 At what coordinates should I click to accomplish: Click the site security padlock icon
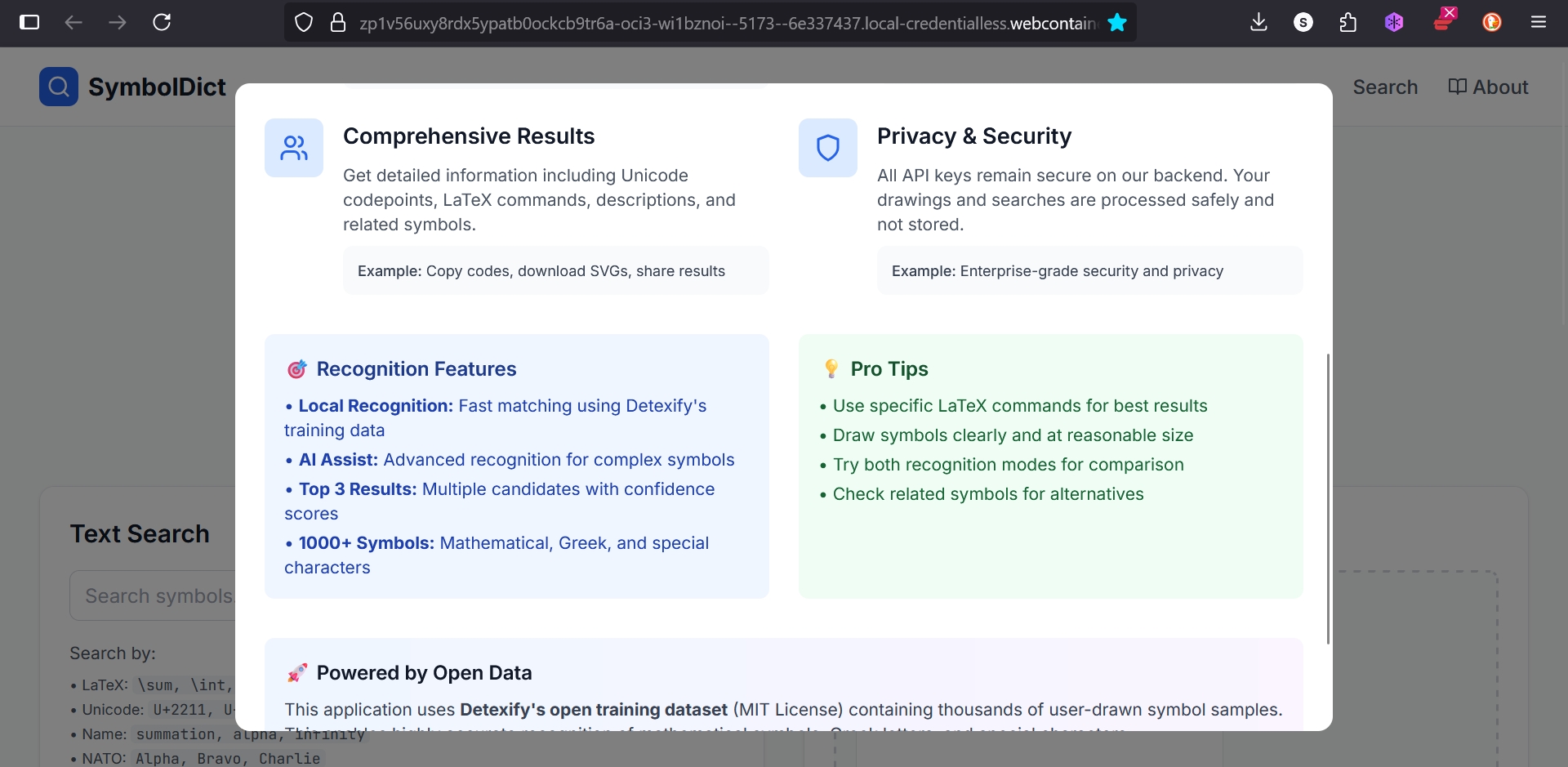coord(338,23)
